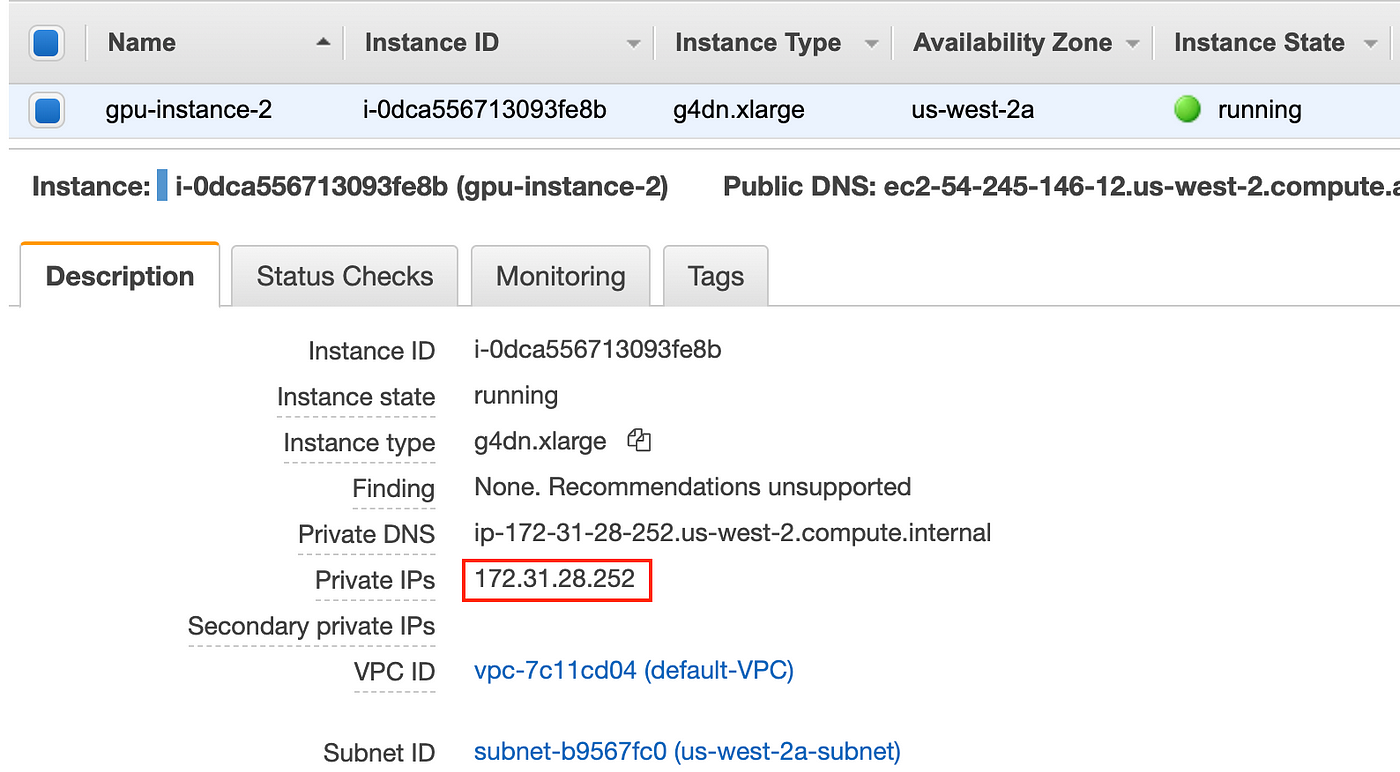The height and width of the screenshot is (772, 1400).
Task: Click i-0dca556713093fe8b in the table row
Action: click(x=485, y=110)
